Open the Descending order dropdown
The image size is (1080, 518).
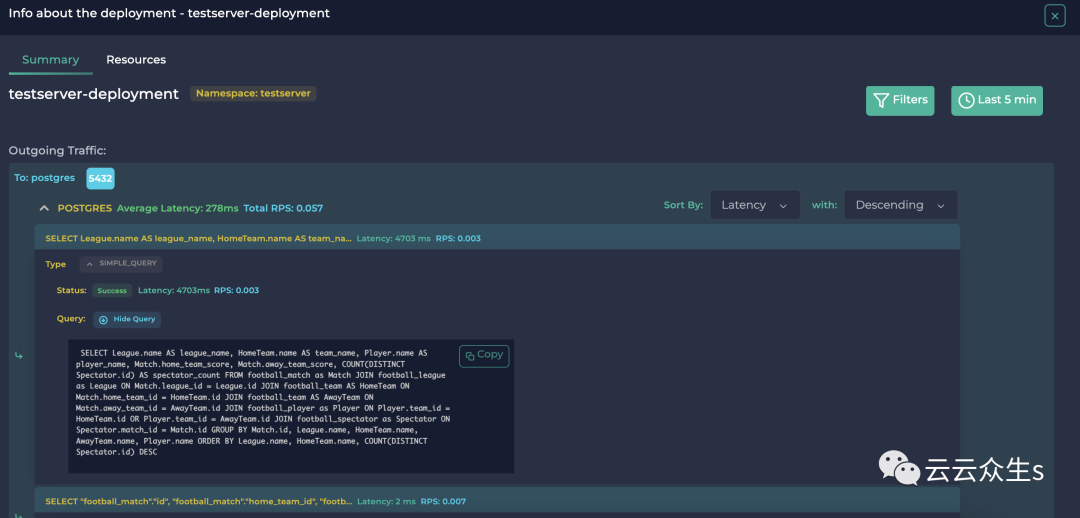click(900, 205)
